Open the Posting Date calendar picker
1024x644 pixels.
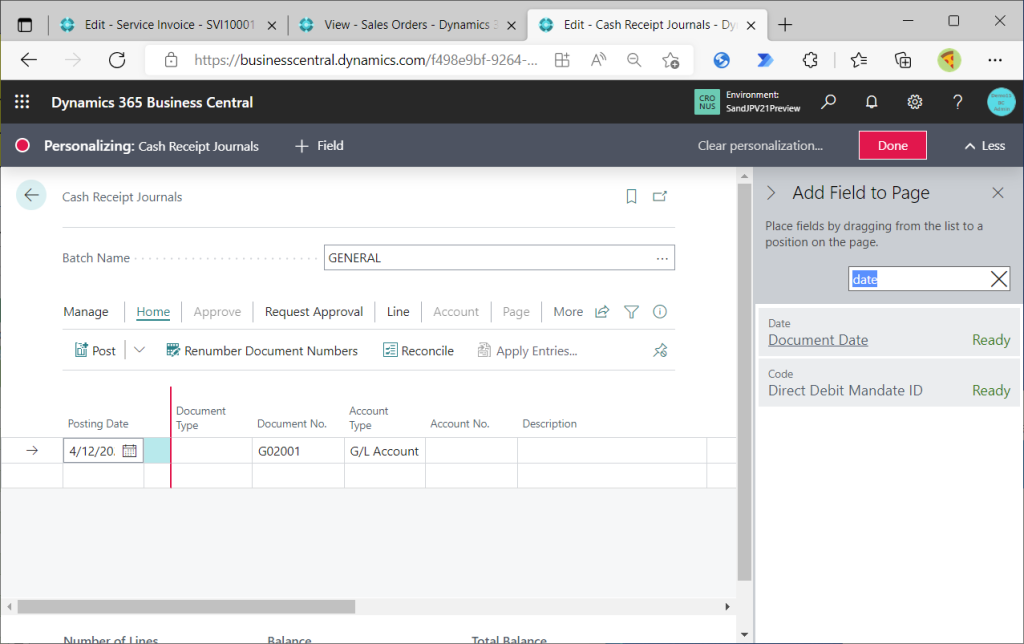(x=129, y=451)
